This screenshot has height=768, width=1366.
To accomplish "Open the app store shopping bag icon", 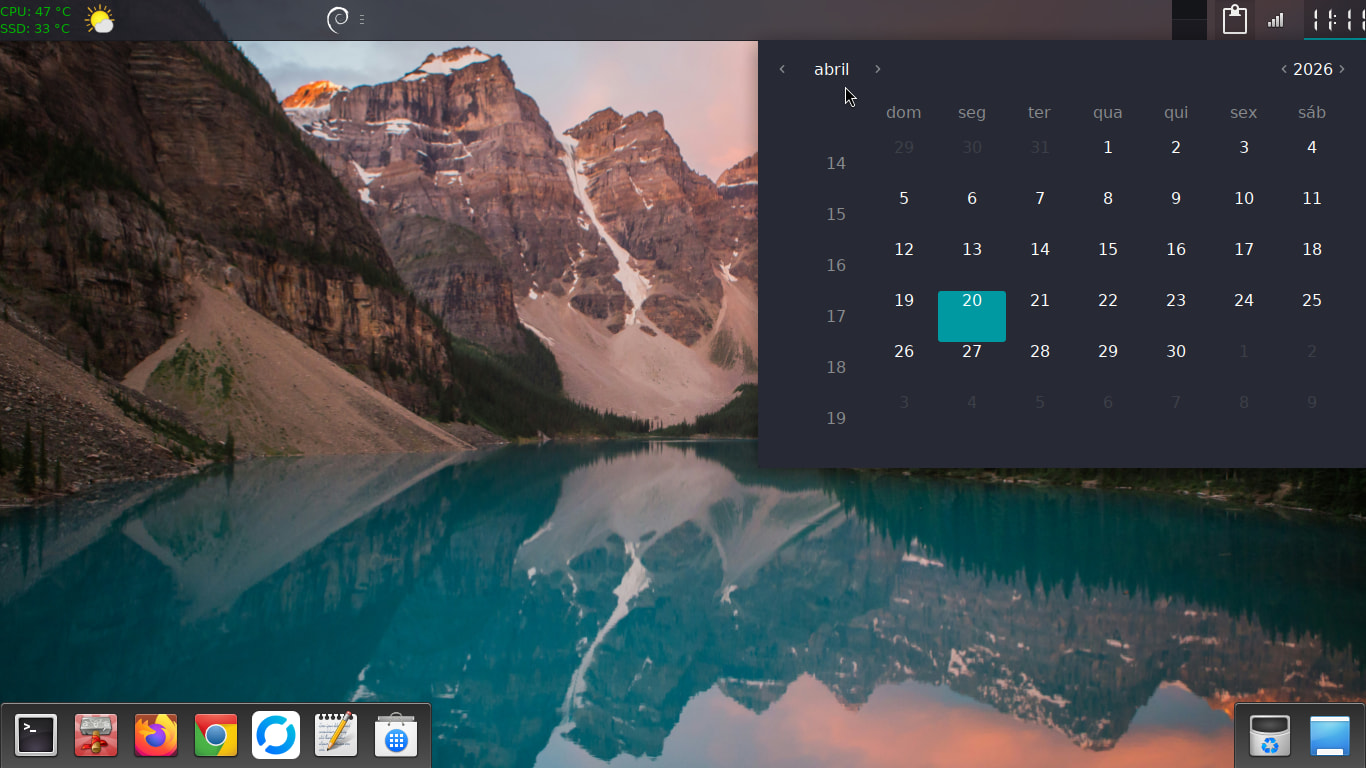I will [396, 736].
